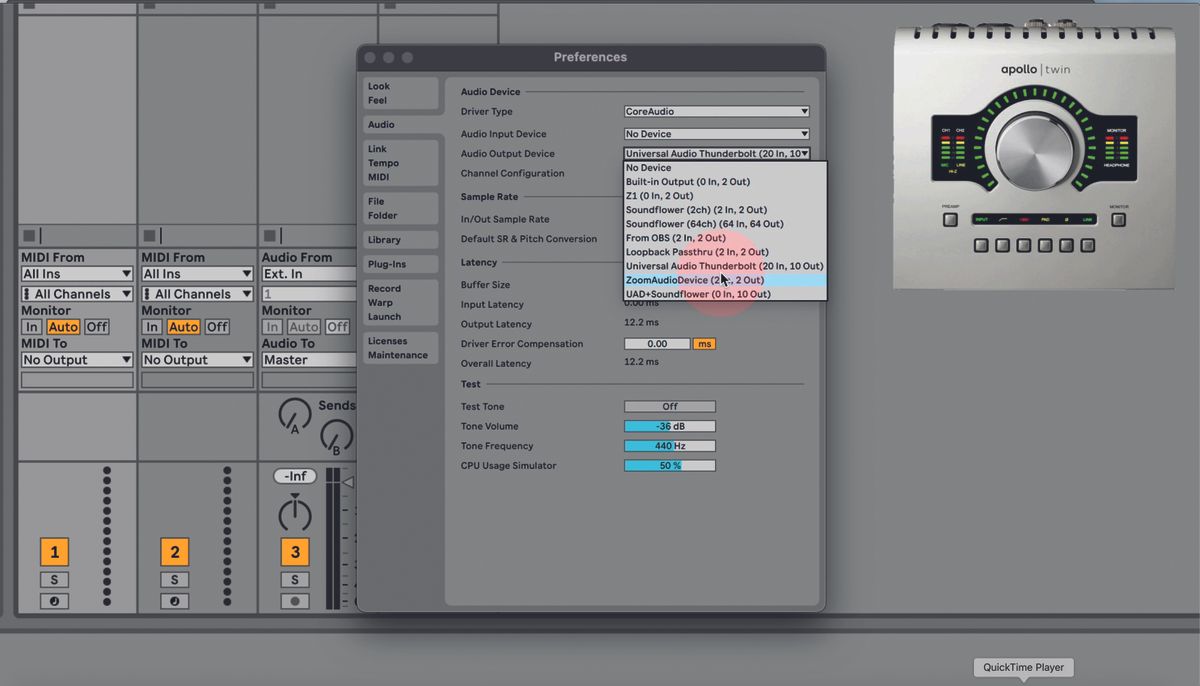1200x686 pixels.
Task: Open the File Folder preferences tab
Action: pos(400,208)
